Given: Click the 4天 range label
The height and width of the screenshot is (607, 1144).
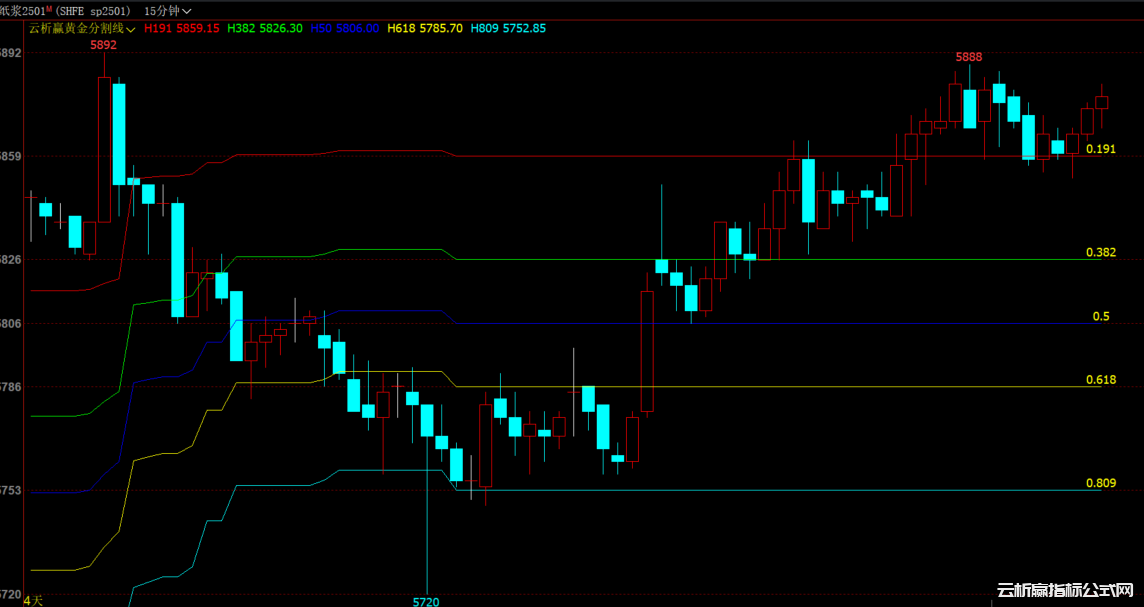Looking at the screenshot, I should point(34,600).
